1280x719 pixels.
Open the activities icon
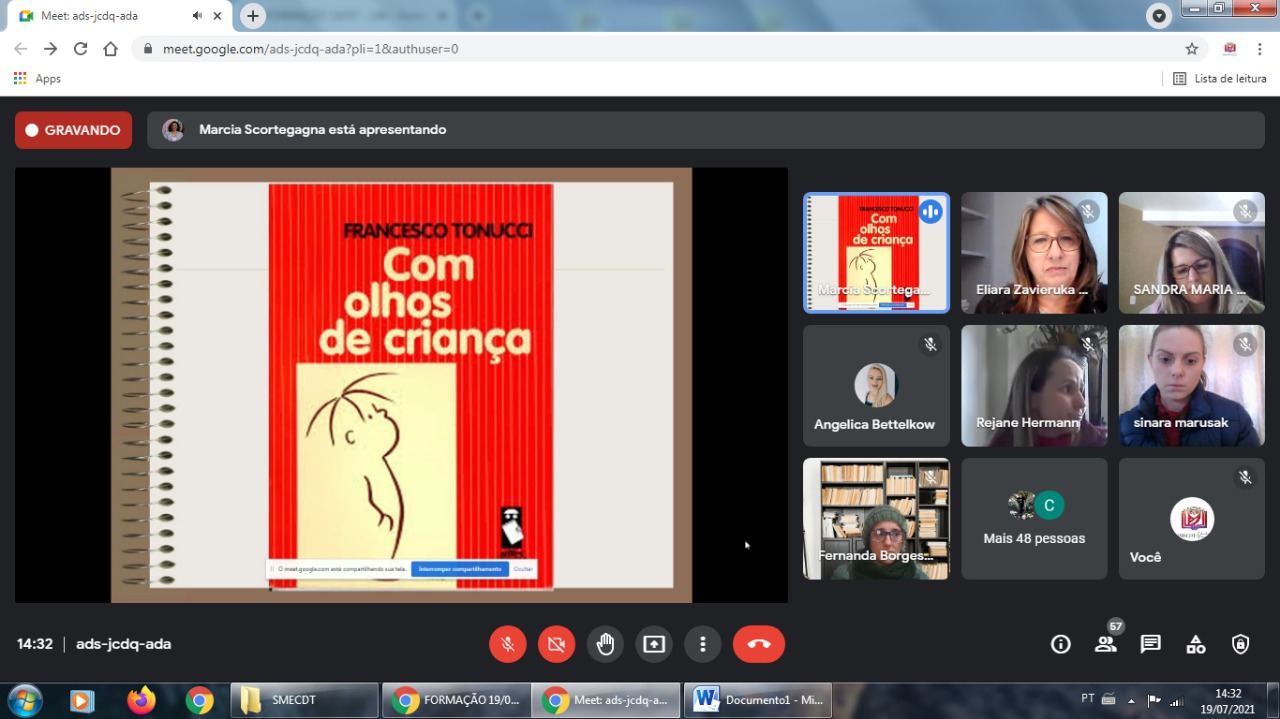tap(1196, 644)
